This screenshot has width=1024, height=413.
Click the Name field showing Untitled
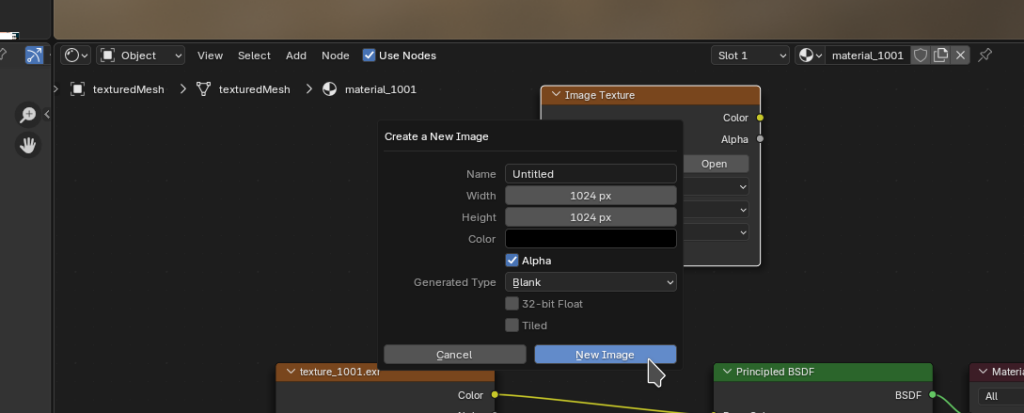click(x=590, y=174)
